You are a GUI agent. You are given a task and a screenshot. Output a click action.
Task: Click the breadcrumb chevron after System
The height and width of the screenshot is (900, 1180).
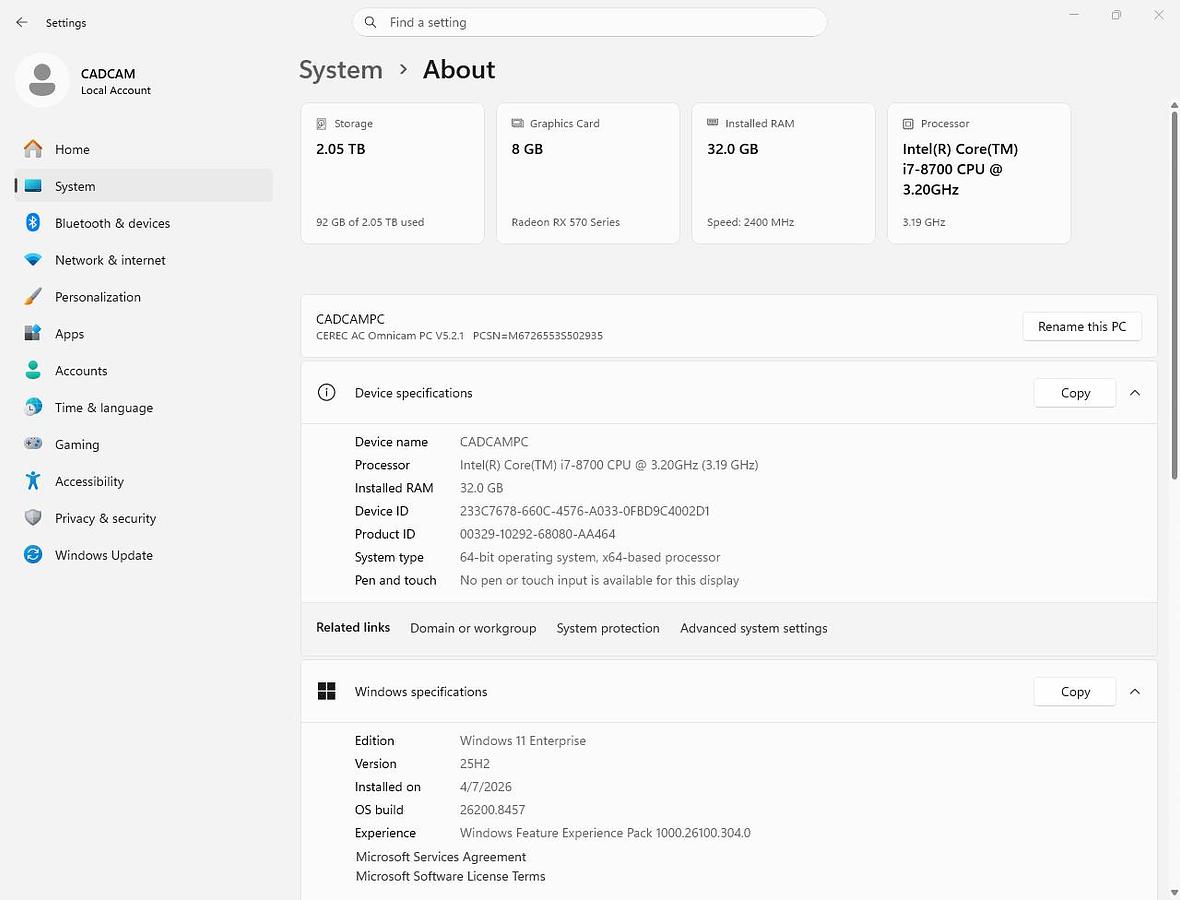pos(403,69)
